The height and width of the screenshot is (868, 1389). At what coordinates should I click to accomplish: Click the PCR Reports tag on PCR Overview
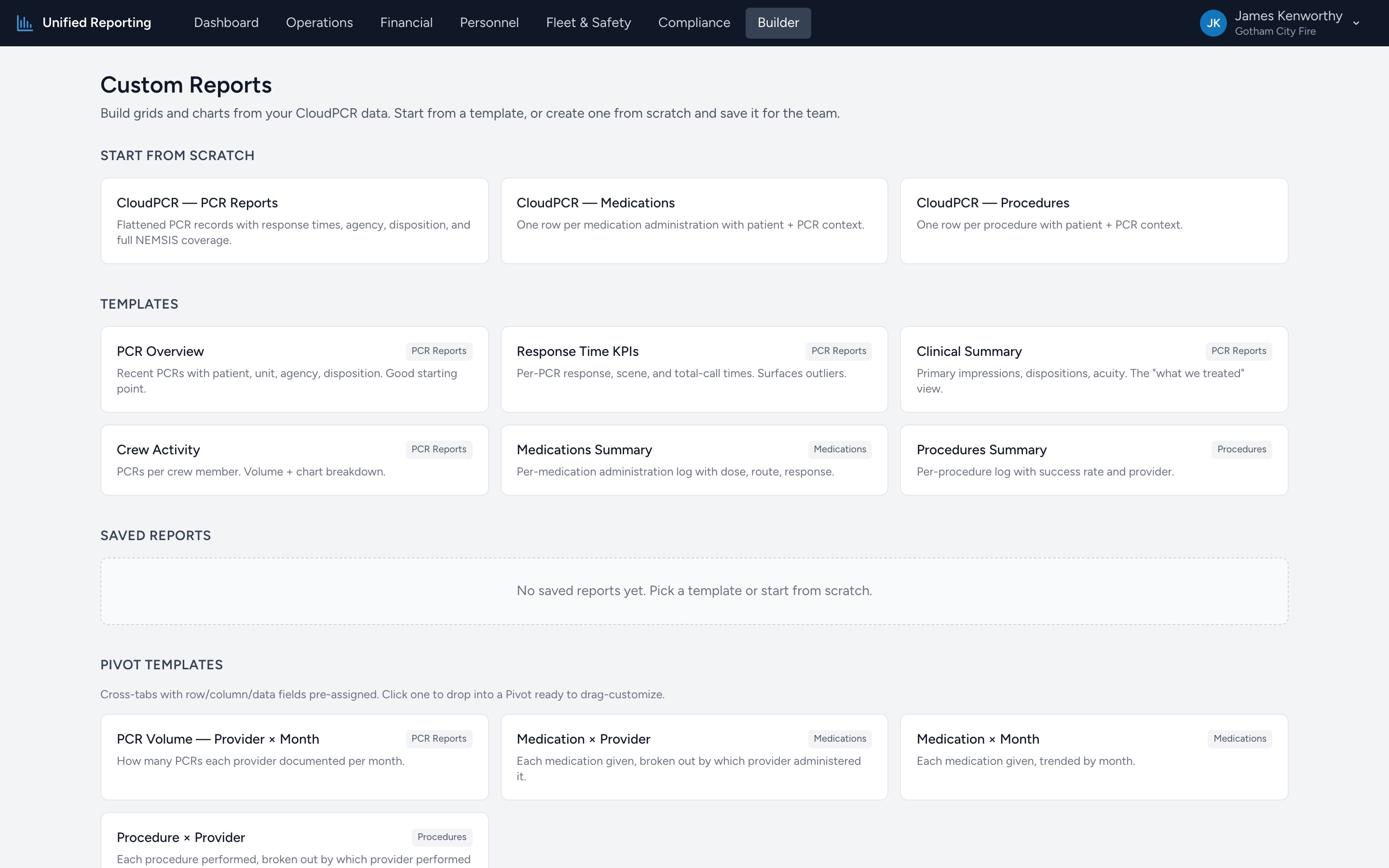click(x=438, y=352)
